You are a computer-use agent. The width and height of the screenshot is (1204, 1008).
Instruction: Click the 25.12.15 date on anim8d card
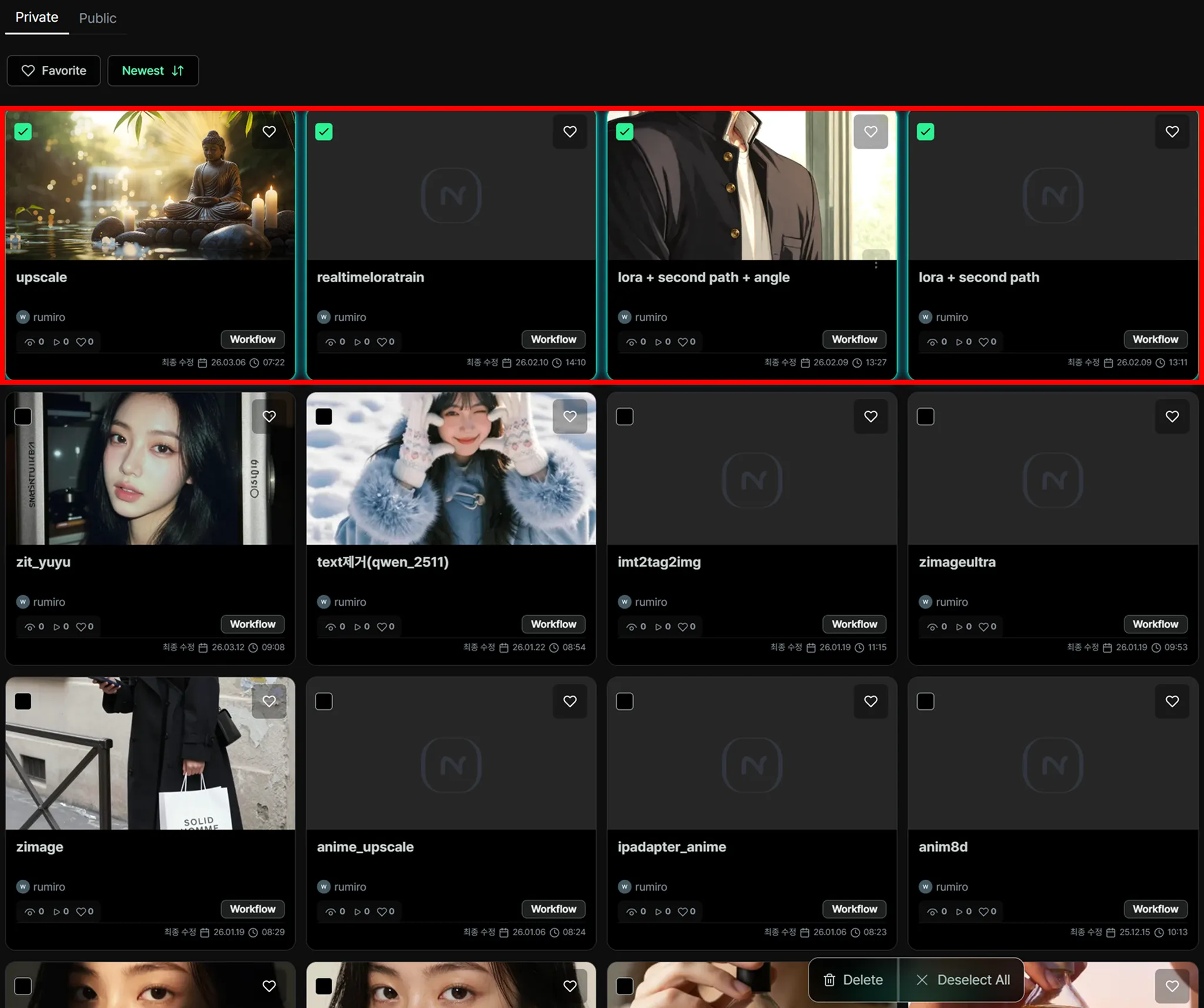coord(1135,932)
